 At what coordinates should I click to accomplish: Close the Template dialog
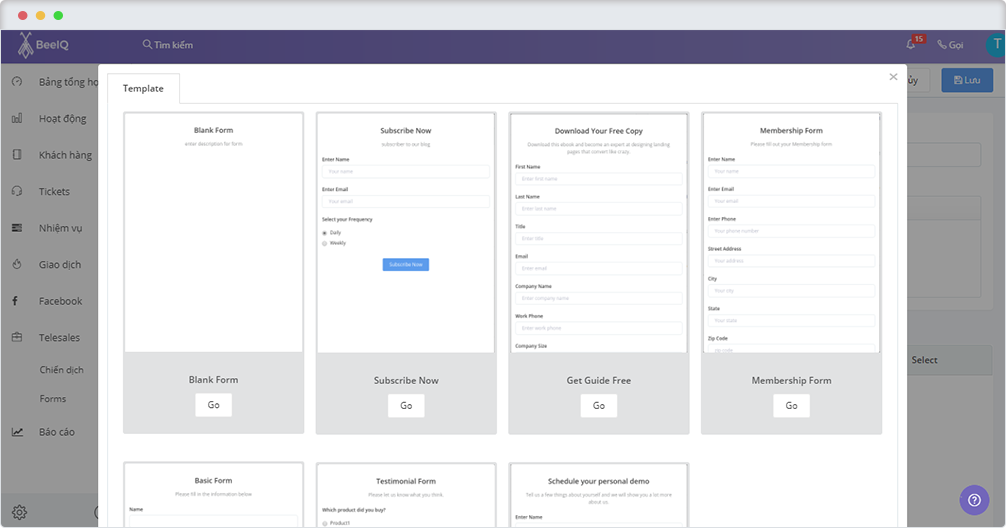[x=893, y=77]
